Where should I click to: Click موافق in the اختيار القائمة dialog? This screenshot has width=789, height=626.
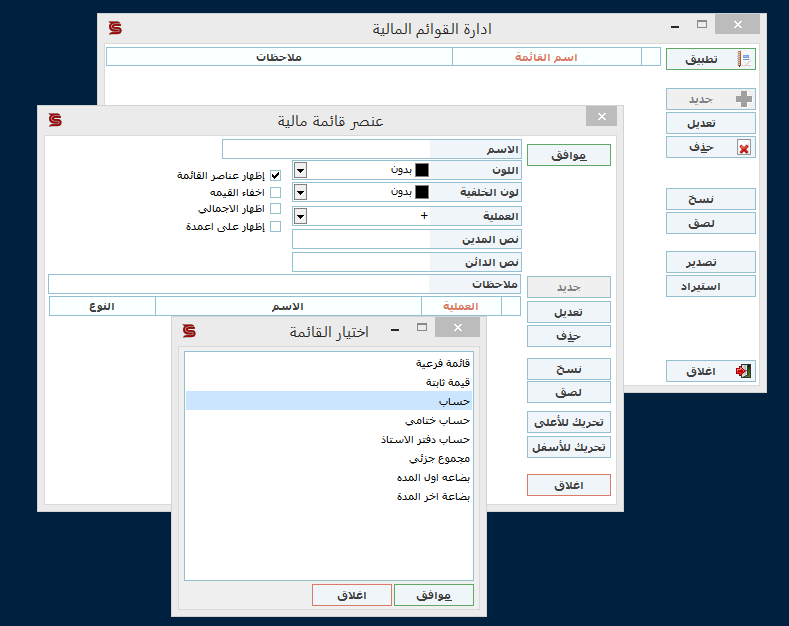pos(434,595)
